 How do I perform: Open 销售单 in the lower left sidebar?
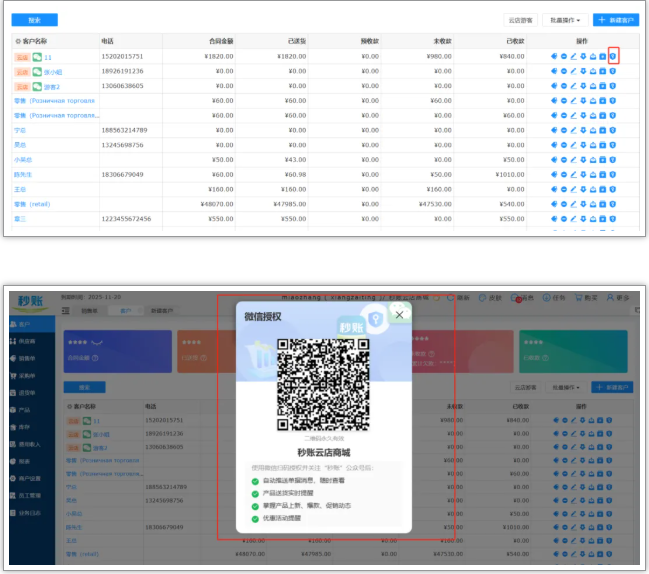tap(32, 358)
